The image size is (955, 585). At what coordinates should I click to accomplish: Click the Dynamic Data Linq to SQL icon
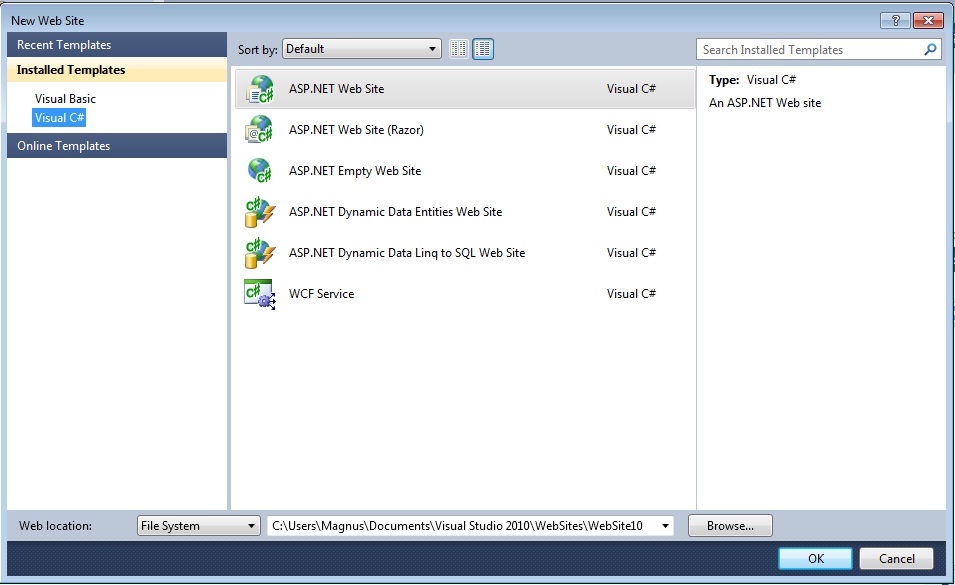260,253
